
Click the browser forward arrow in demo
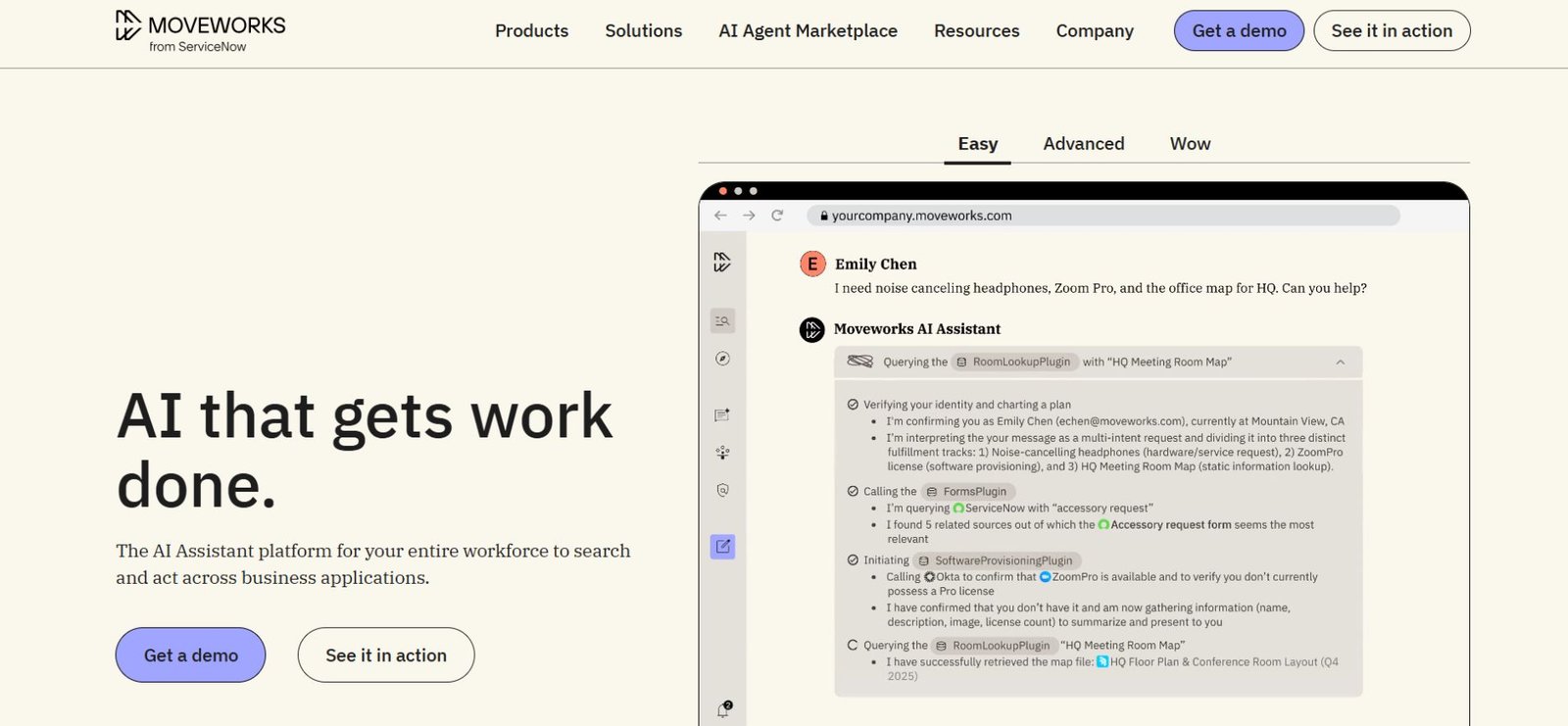749,216
